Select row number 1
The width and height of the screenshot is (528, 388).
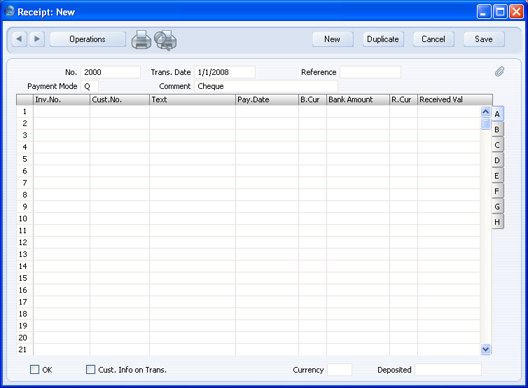[25, 111]
